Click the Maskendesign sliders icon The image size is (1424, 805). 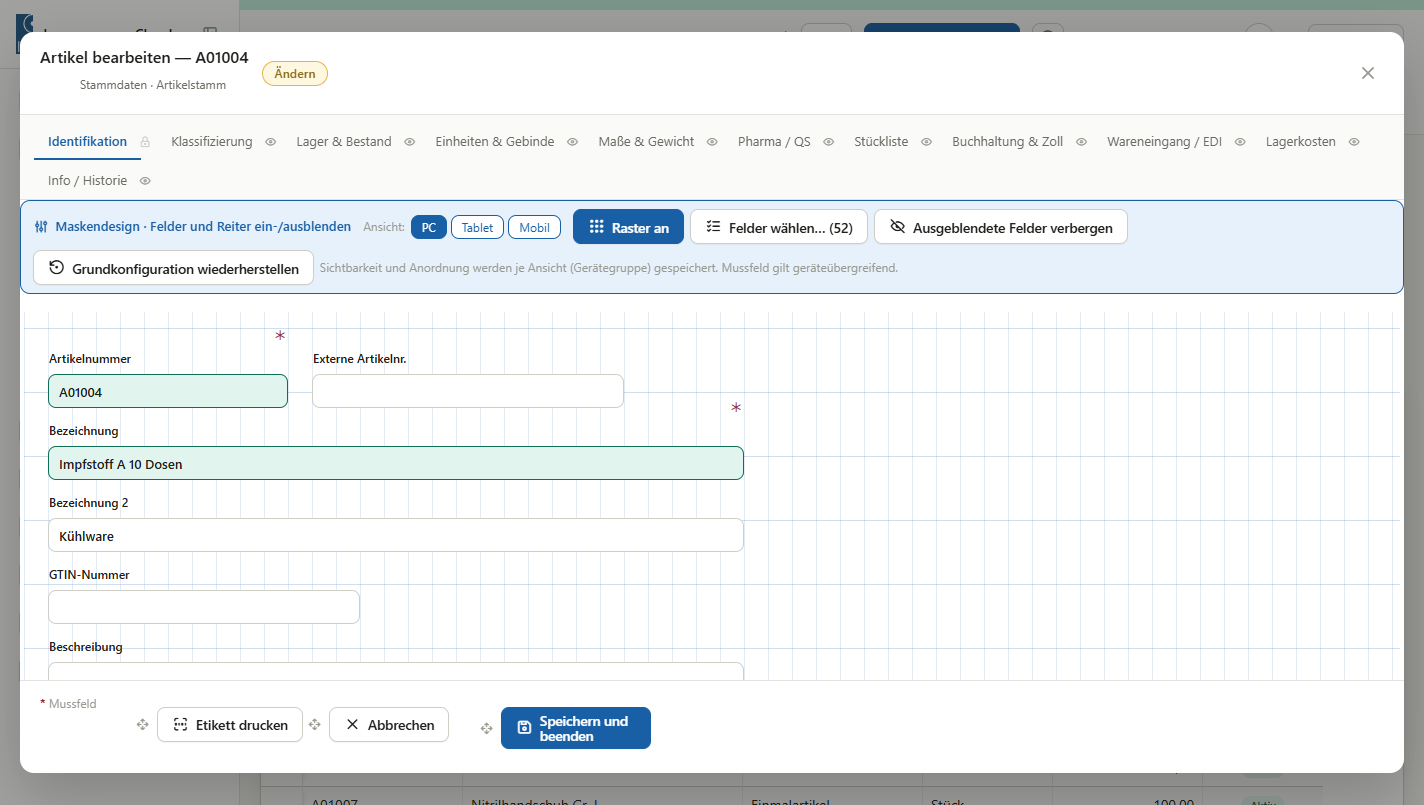pyautogui.click(x=41, y=227)
